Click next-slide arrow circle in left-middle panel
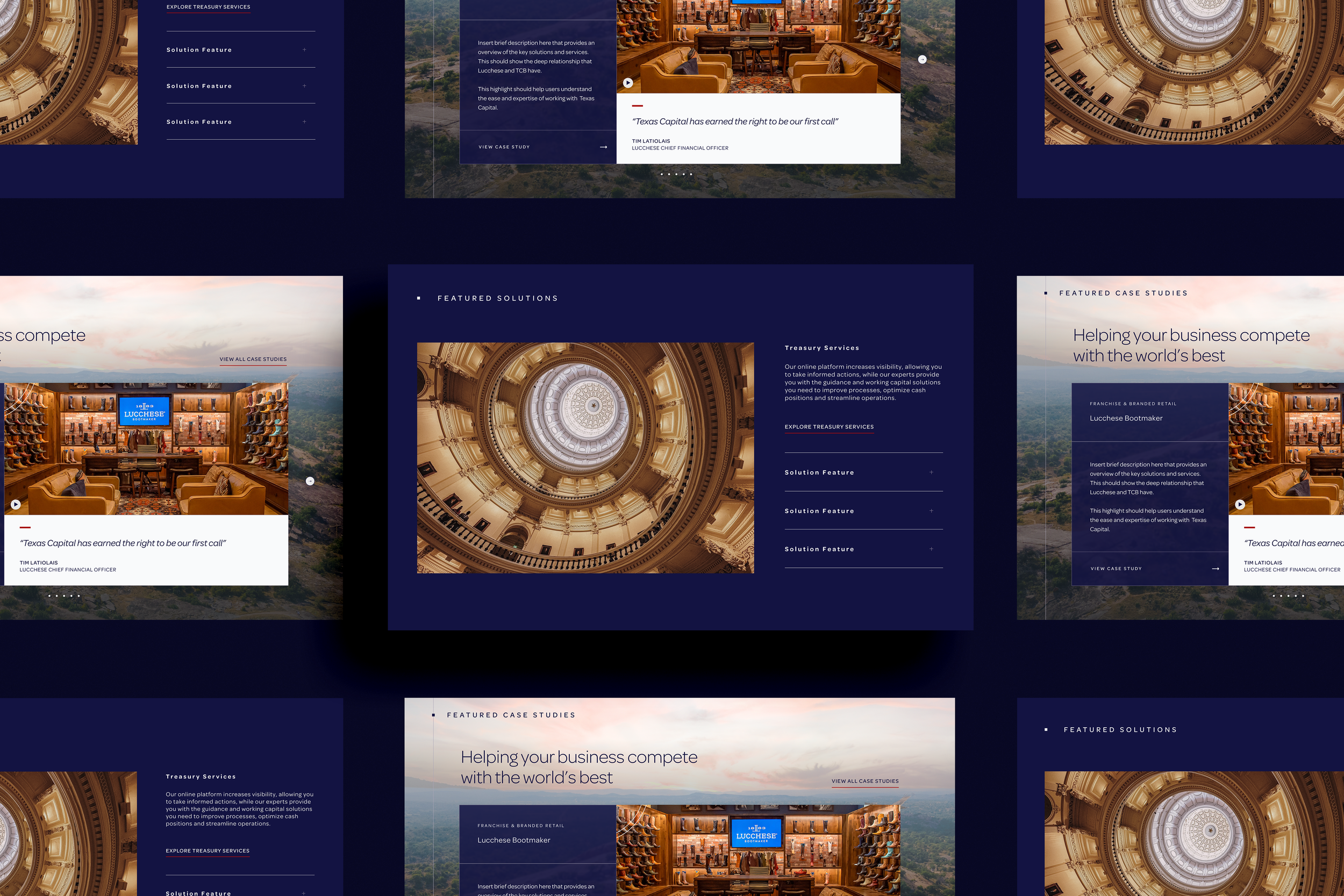The width and height of the screenshot is (1344, 896). [310, 481]
